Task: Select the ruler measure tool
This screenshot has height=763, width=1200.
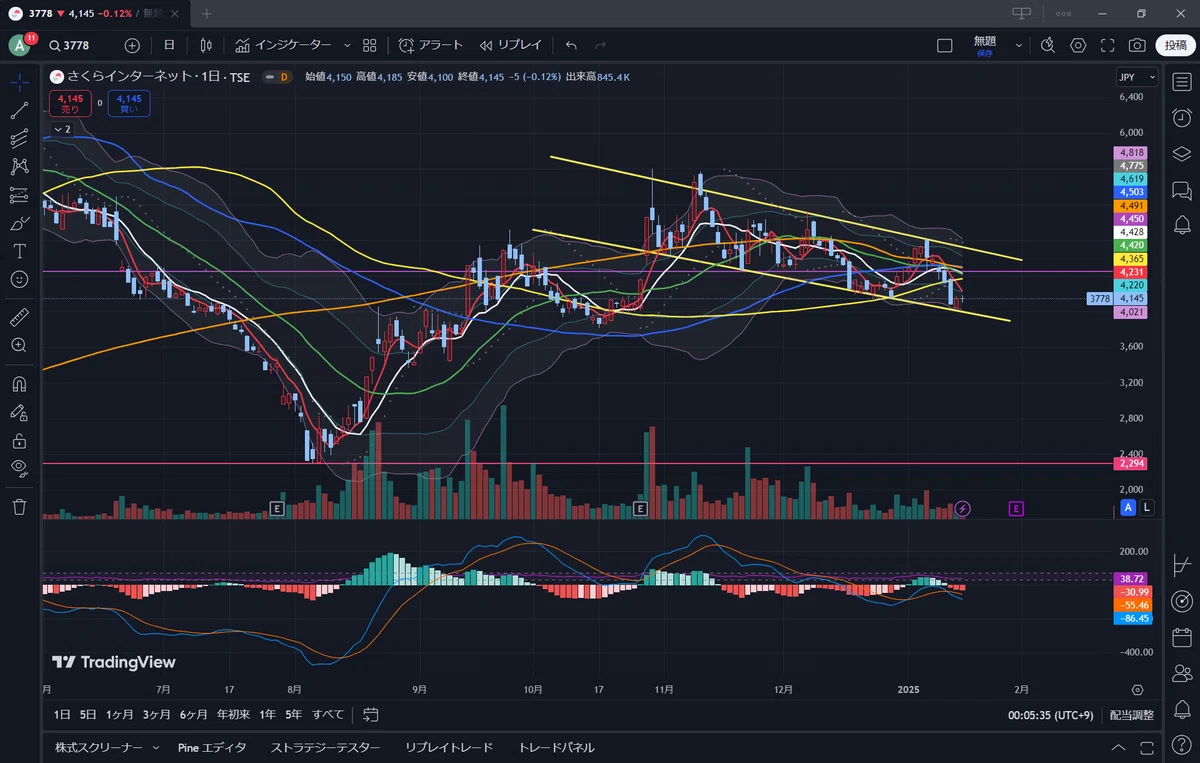Action: tap(19, 317)
